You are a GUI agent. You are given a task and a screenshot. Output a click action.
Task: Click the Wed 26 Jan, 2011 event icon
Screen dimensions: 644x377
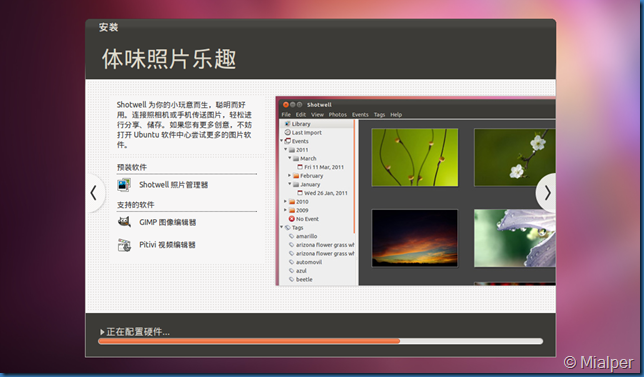point(300,193)
